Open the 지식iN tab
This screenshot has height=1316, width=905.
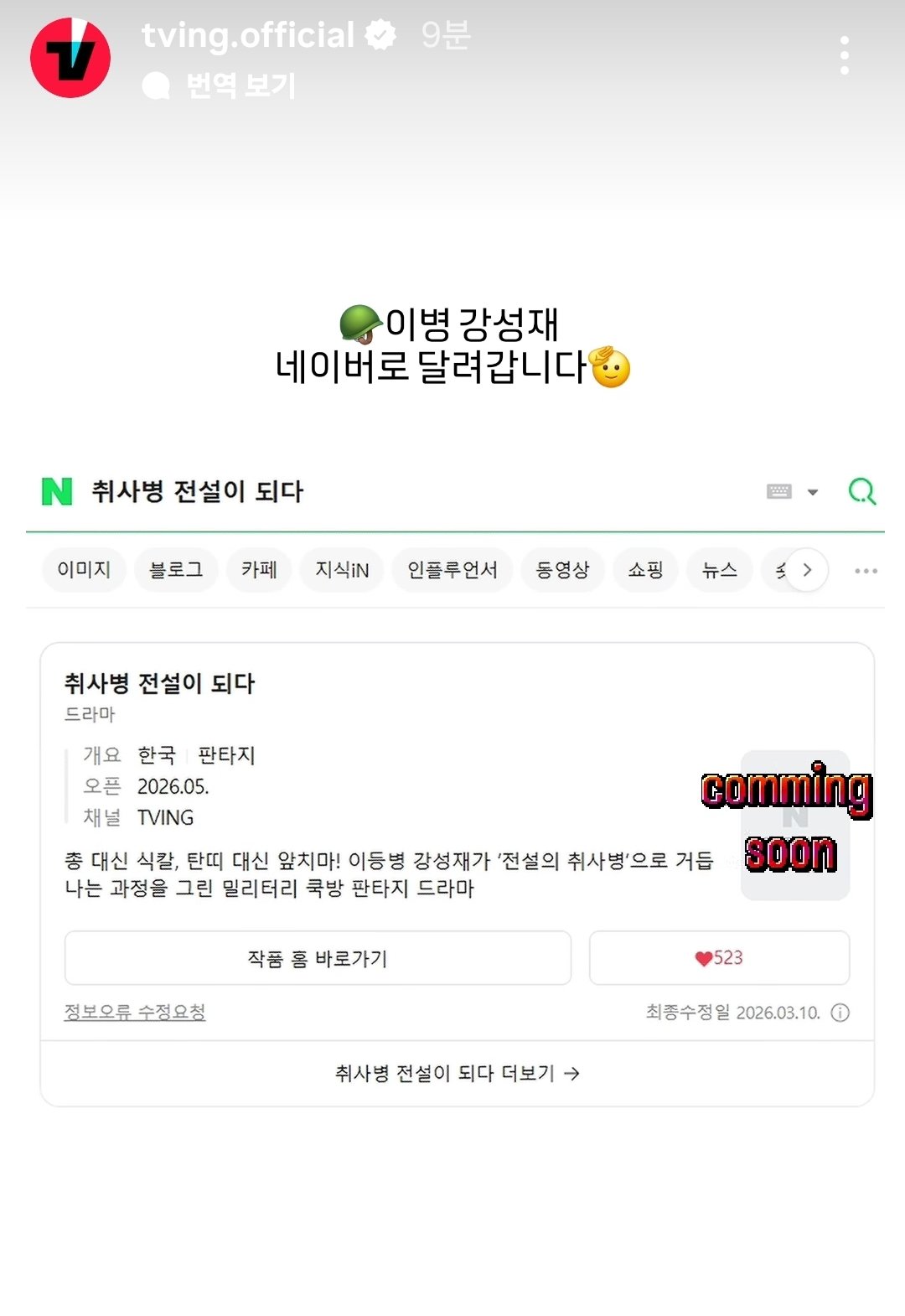(342, 570)
